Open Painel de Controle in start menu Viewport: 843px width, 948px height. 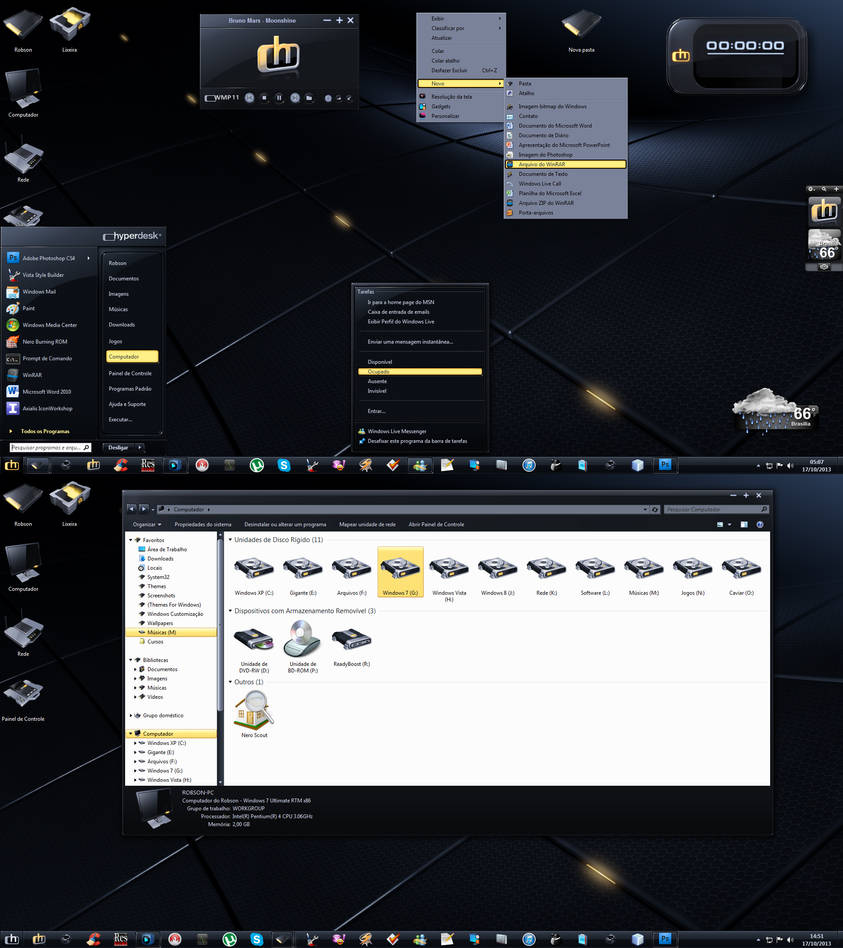coord(130,373)
